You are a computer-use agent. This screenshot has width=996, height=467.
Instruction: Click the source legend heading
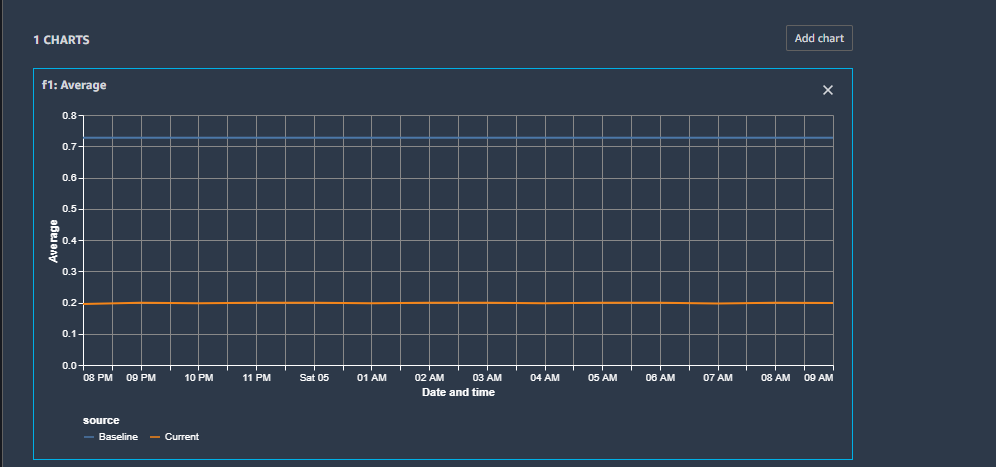(x=101, y=420)
